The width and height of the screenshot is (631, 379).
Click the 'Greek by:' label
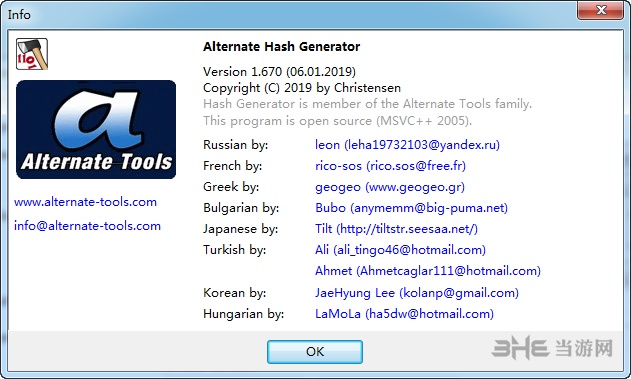click(x=231, y=187)
